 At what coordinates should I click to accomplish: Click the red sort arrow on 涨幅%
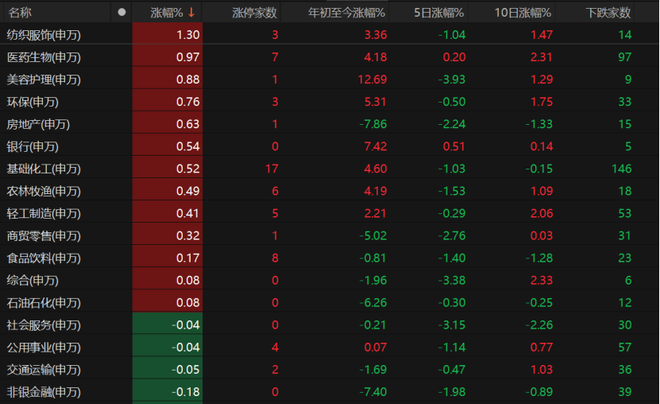coord(191,12)
